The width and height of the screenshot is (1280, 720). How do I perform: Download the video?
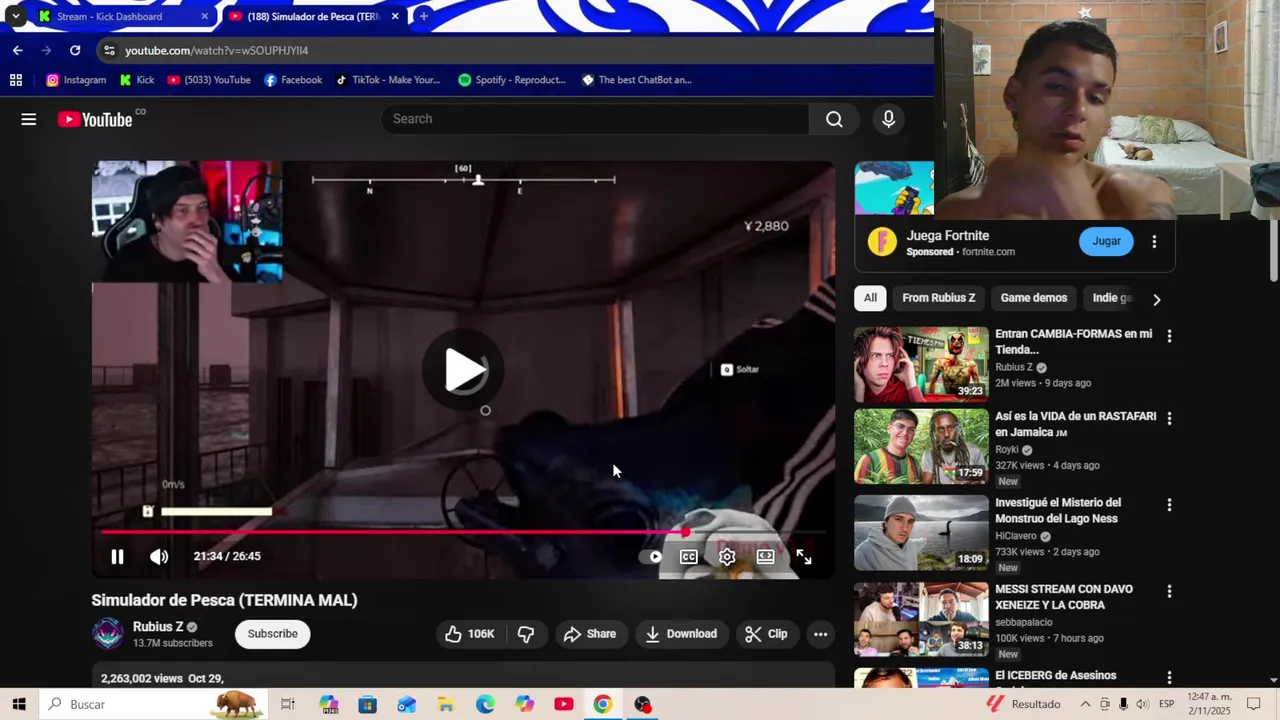(681, 634)
